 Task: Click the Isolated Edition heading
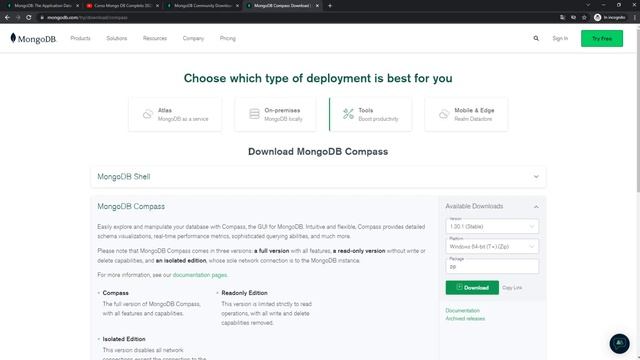pos(124,339)
